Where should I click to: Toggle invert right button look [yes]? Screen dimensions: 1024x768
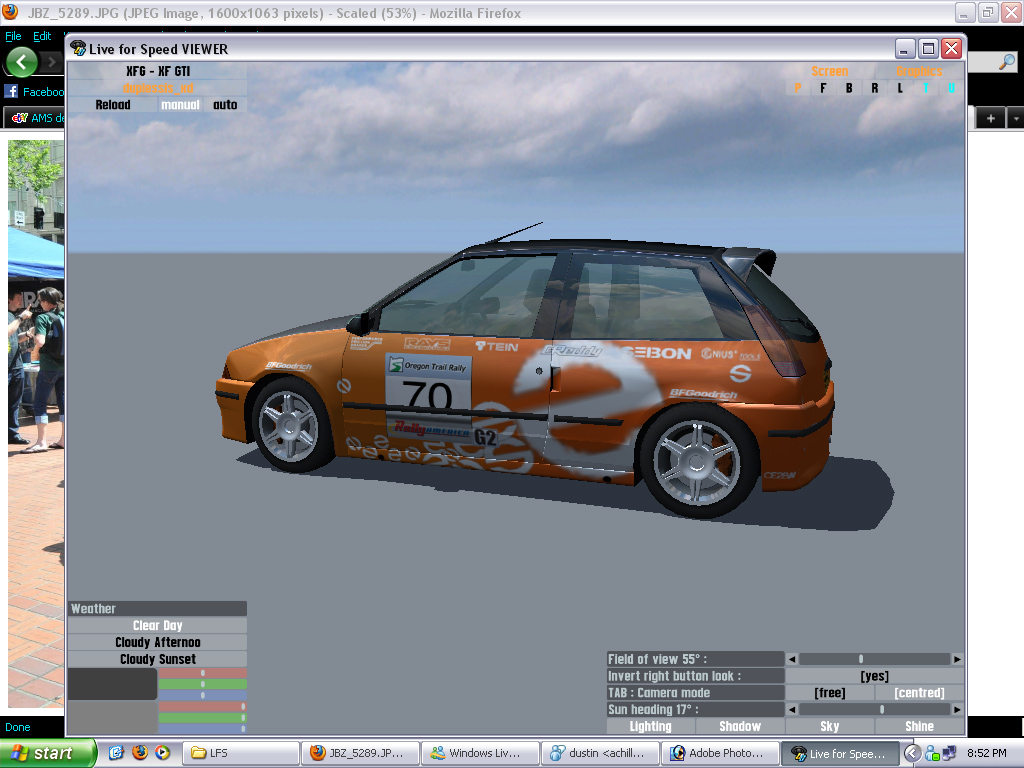pyautogui.click(x=874, y=677)
